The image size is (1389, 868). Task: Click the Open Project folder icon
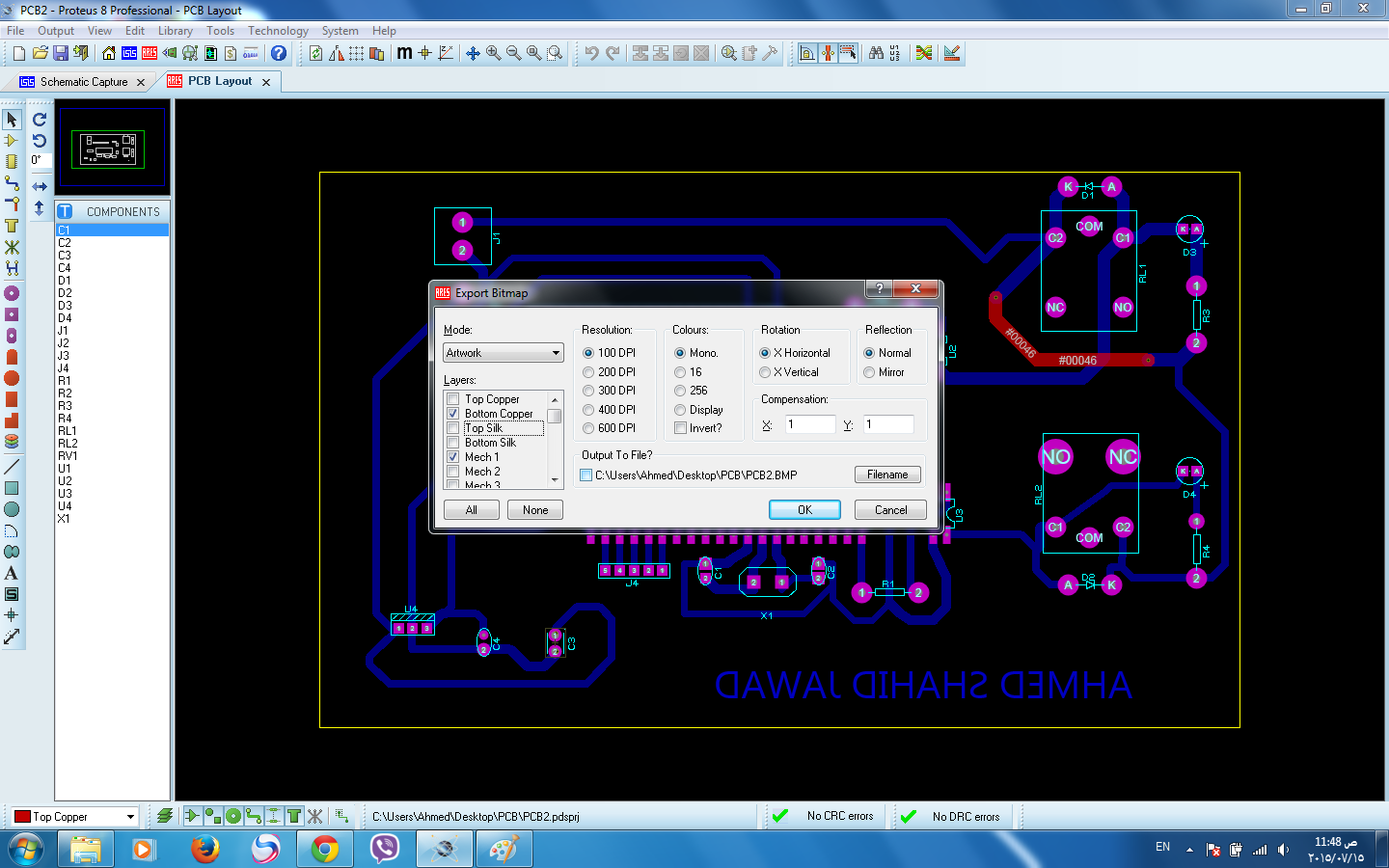[40, 53]
